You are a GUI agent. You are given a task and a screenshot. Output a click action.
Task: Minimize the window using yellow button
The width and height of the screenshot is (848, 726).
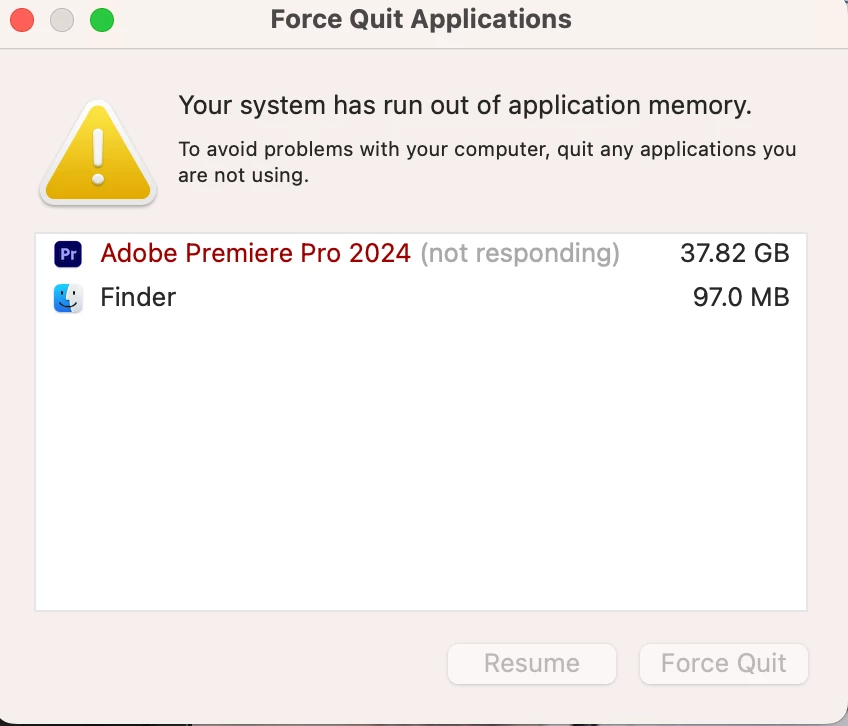point(62,19)
